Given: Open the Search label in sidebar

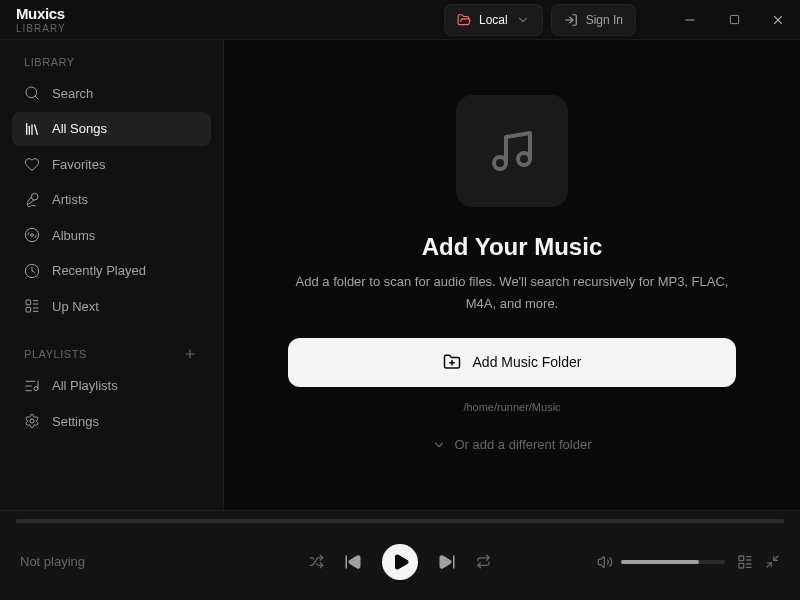Looking at the screenshot, I should click(x=72, y=94).
